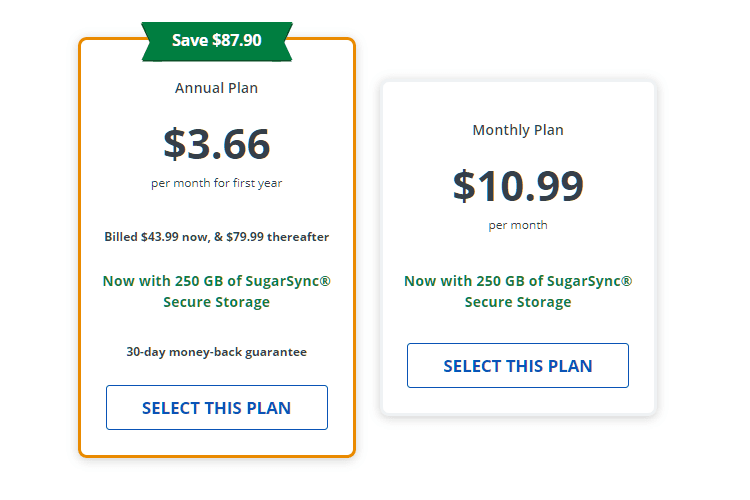Click the green Save $87.90 ribbon banner
750x500 pixels.
[217, 41]
